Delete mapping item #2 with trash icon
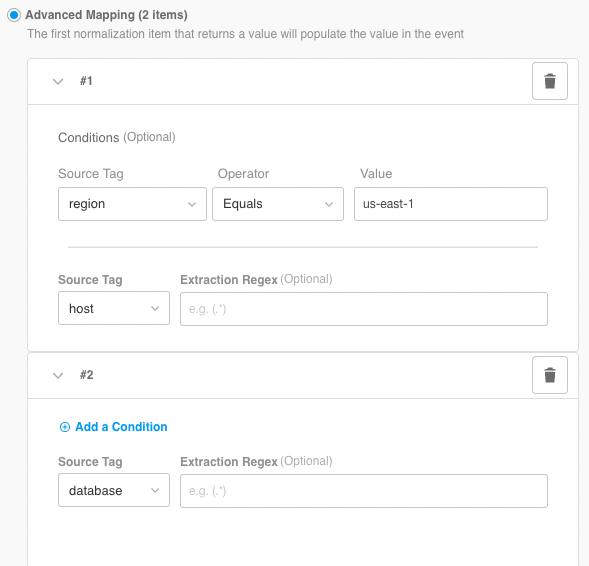This screenshot has height=566, width=589. (550, 375)
